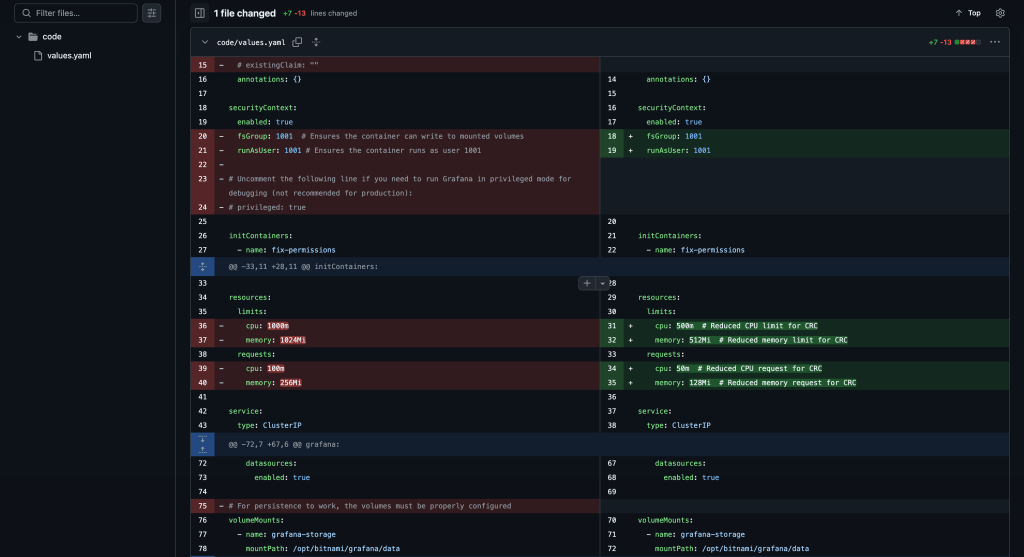Open the comment button dropdown arrow
Viewport: 1024px width, 557px height.
[603, 283]
